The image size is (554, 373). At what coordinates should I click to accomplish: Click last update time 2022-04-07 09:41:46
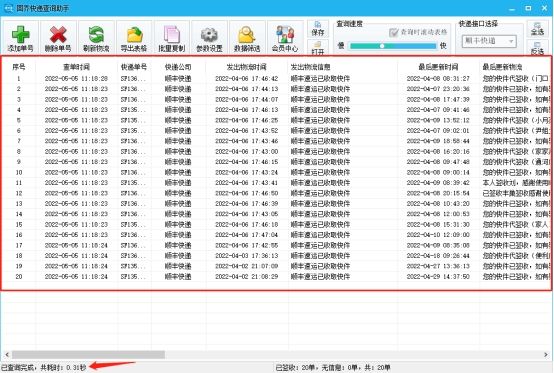point(438,110)
